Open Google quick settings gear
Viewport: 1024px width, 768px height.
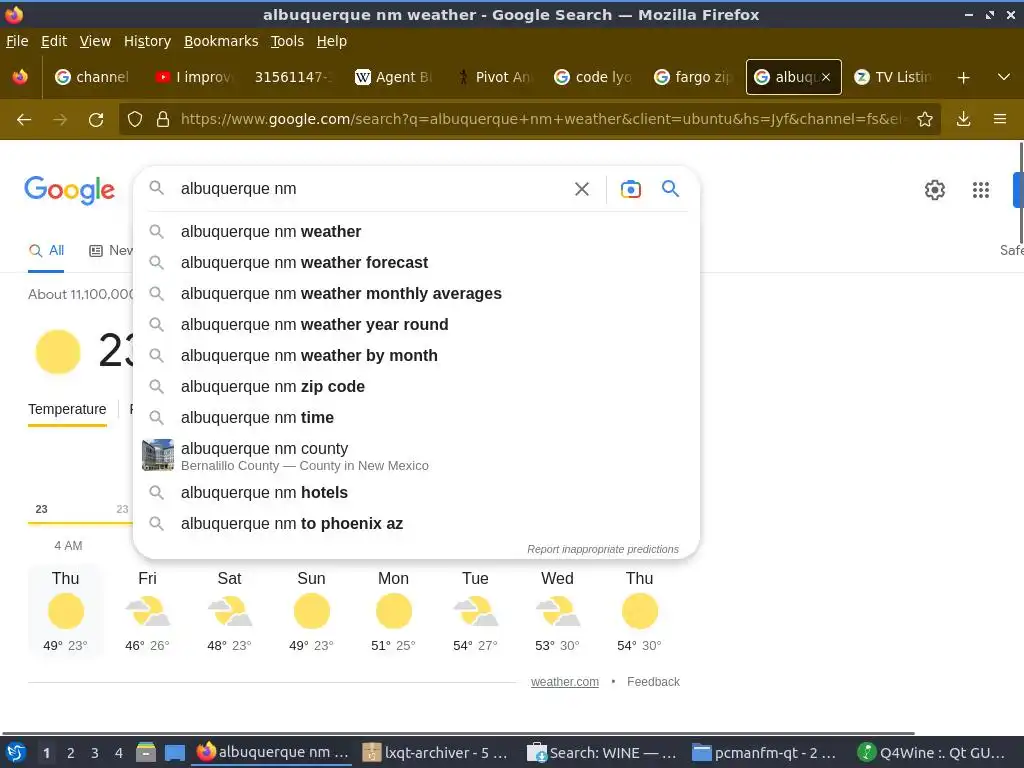pos(935,190)
